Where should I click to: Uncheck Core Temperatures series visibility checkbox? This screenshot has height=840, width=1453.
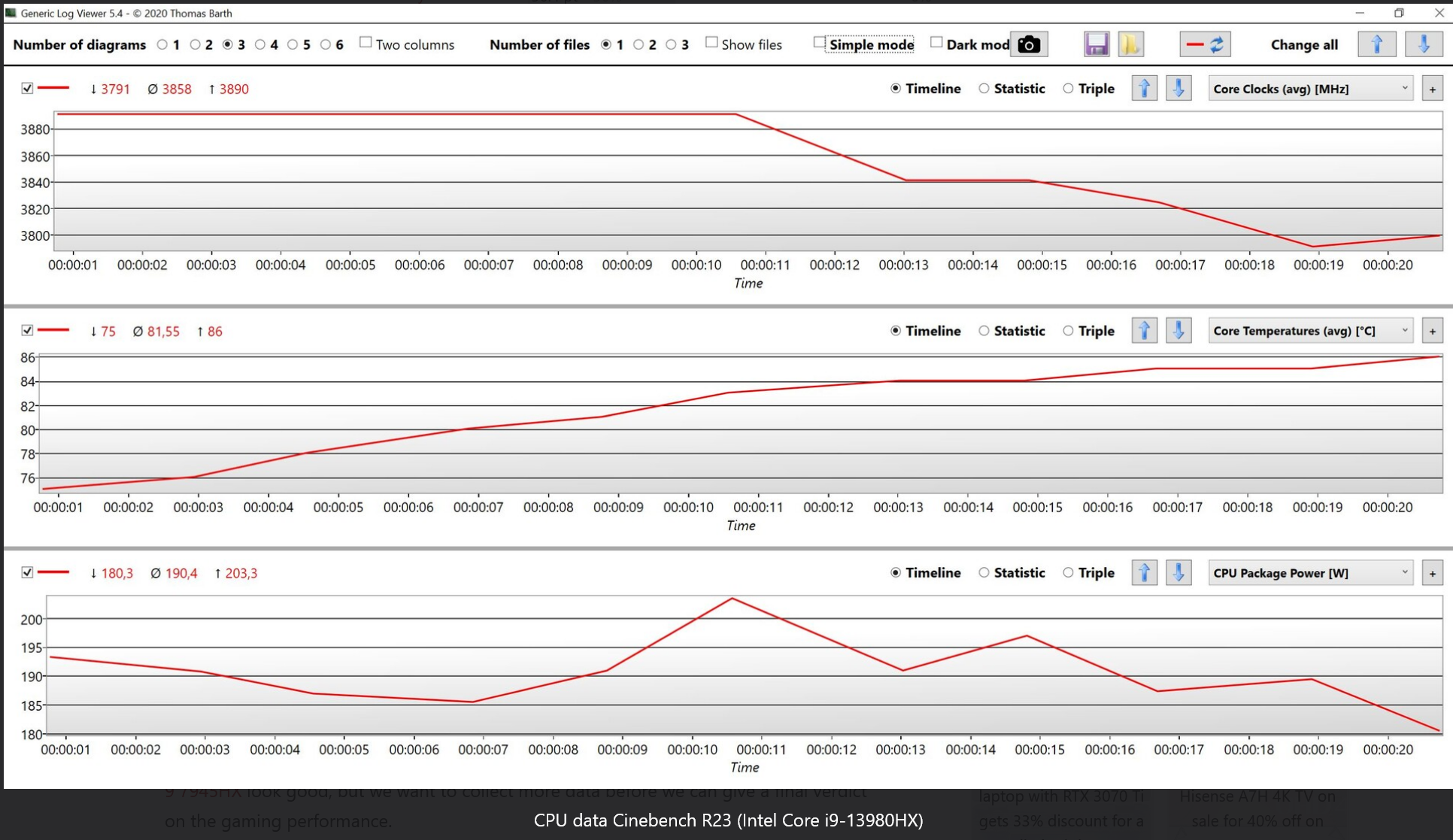(x=27, y=331)
